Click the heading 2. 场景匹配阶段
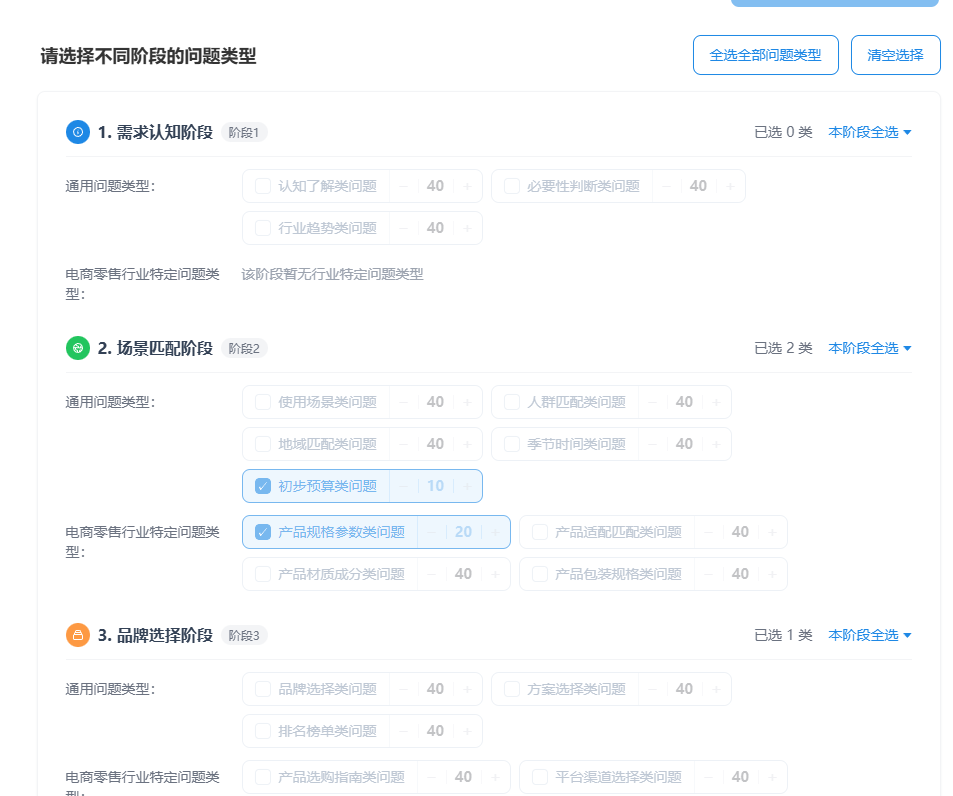Screen dimensions: 953x796 (156, 348)
